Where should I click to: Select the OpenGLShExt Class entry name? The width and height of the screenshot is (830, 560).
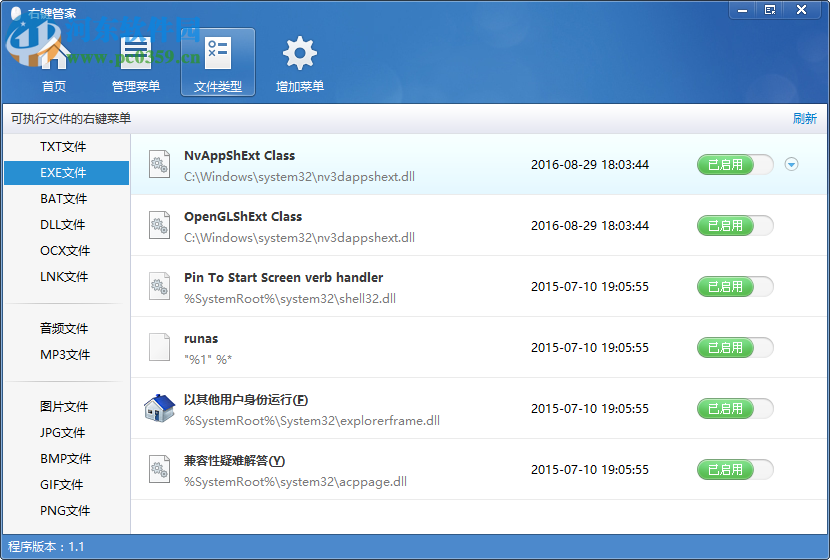(243, 216)
